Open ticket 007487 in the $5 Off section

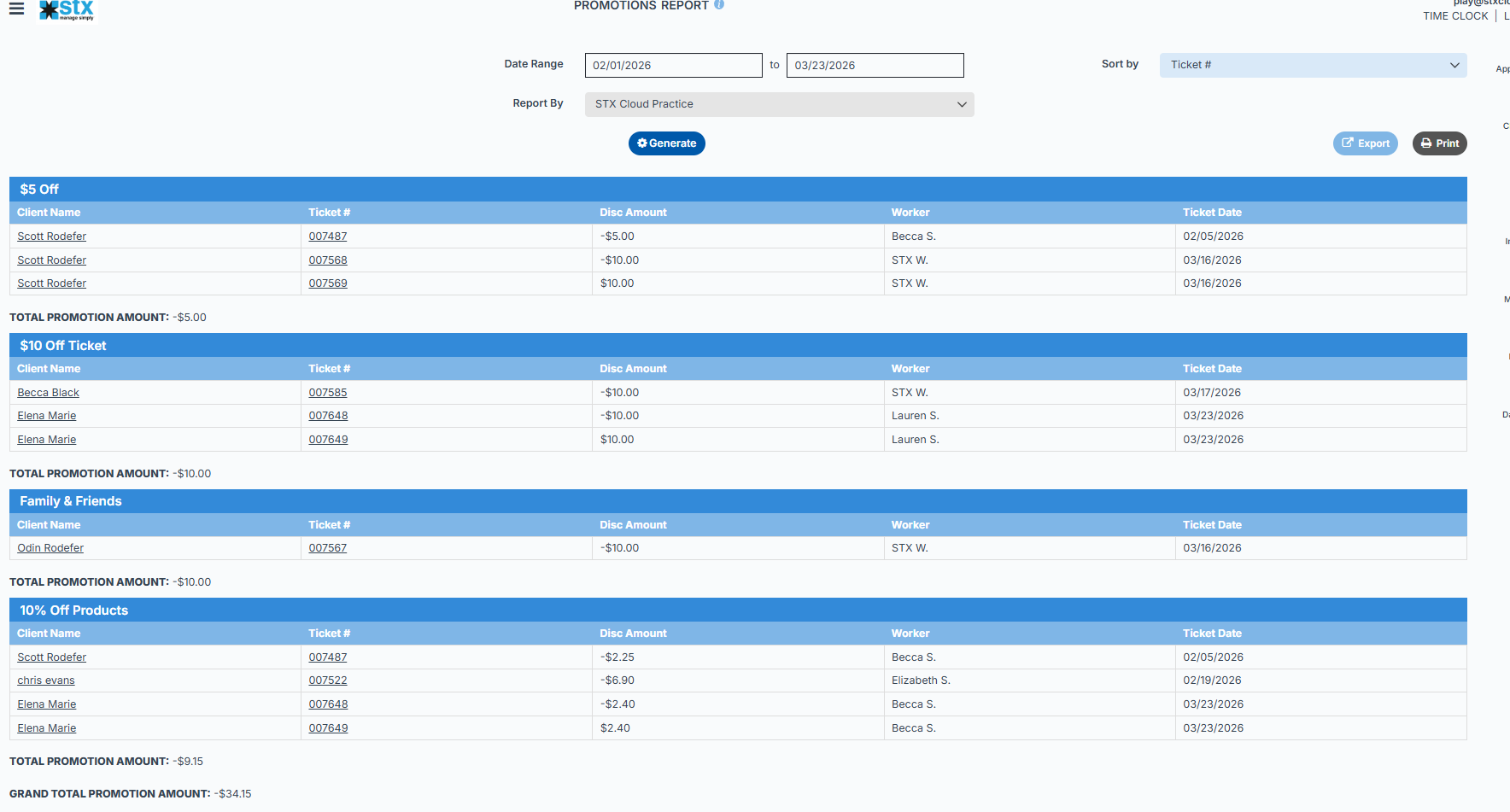click(x=328, y=237)
